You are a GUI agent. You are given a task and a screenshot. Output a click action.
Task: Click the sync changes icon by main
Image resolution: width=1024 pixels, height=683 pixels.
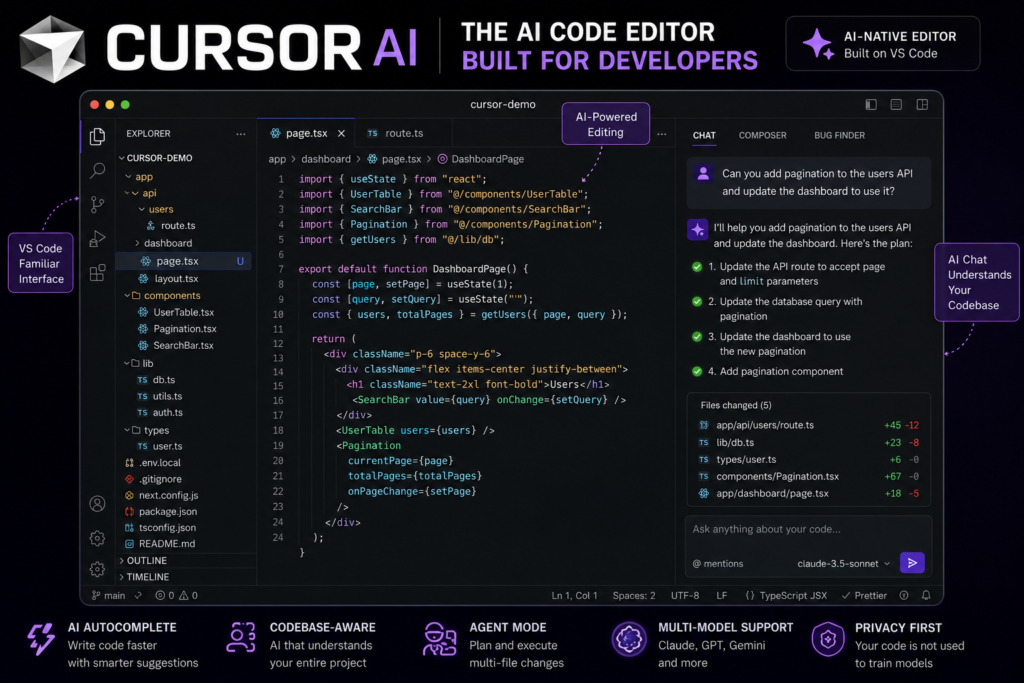pyautogui.click(x=138, y=596)
